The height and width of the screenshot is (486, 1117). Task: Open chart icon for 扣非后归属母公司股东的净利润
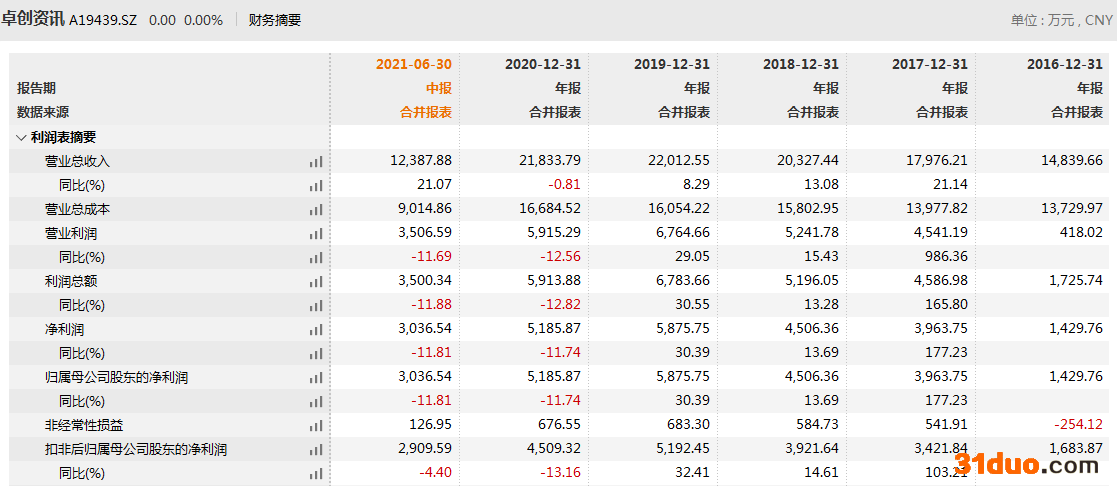click(x=316, y=450)
